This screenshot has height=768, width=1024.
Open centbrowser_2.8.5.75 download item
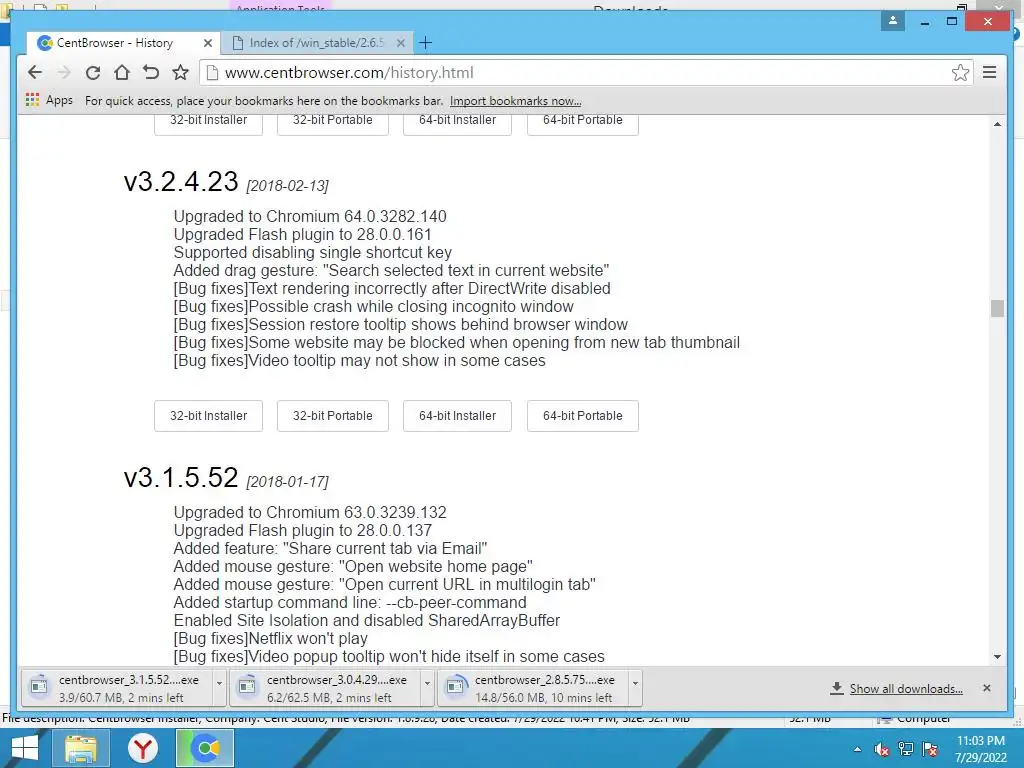click(533, 688)
